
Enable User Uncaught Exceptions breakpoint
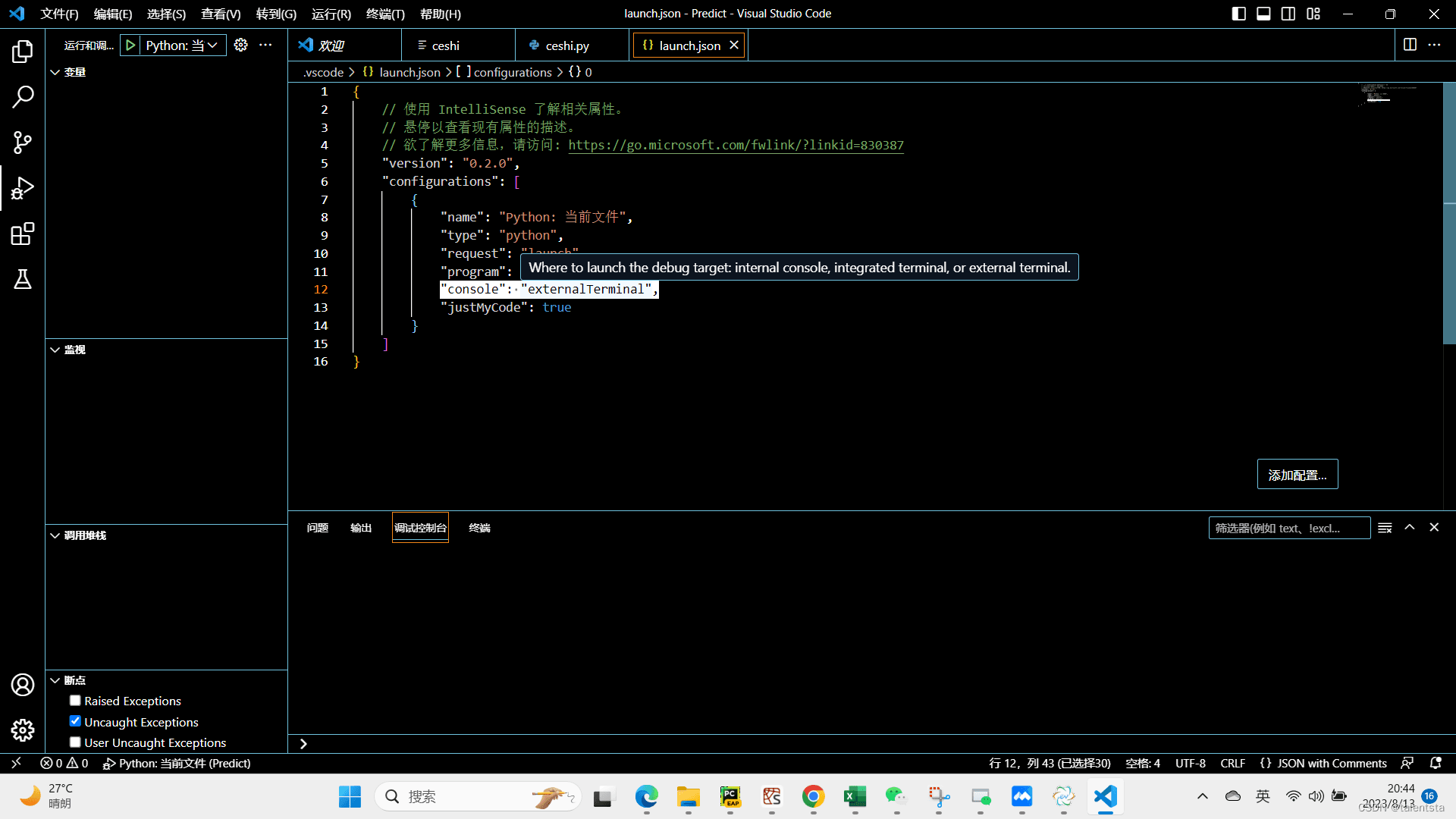[75, 742]
